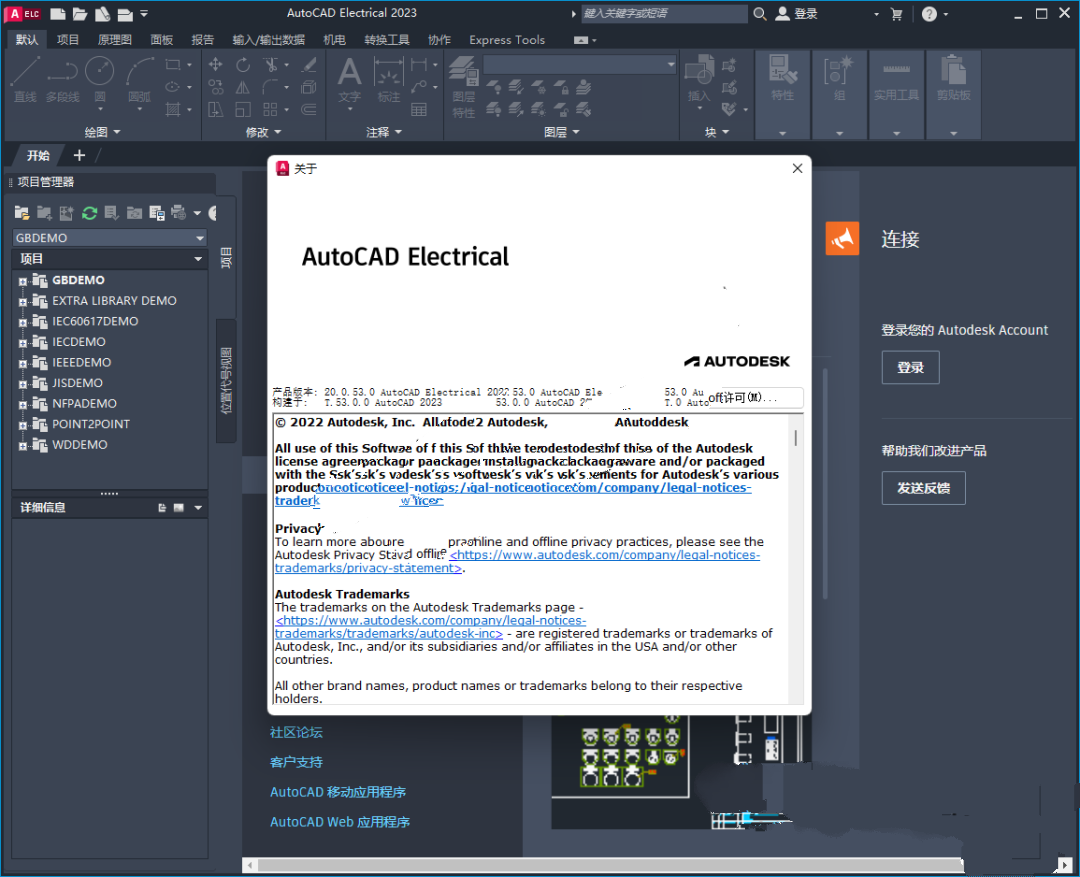Click the search magnifier icon
This screenshot has height=877, width=1080.
tap(760, 14)
